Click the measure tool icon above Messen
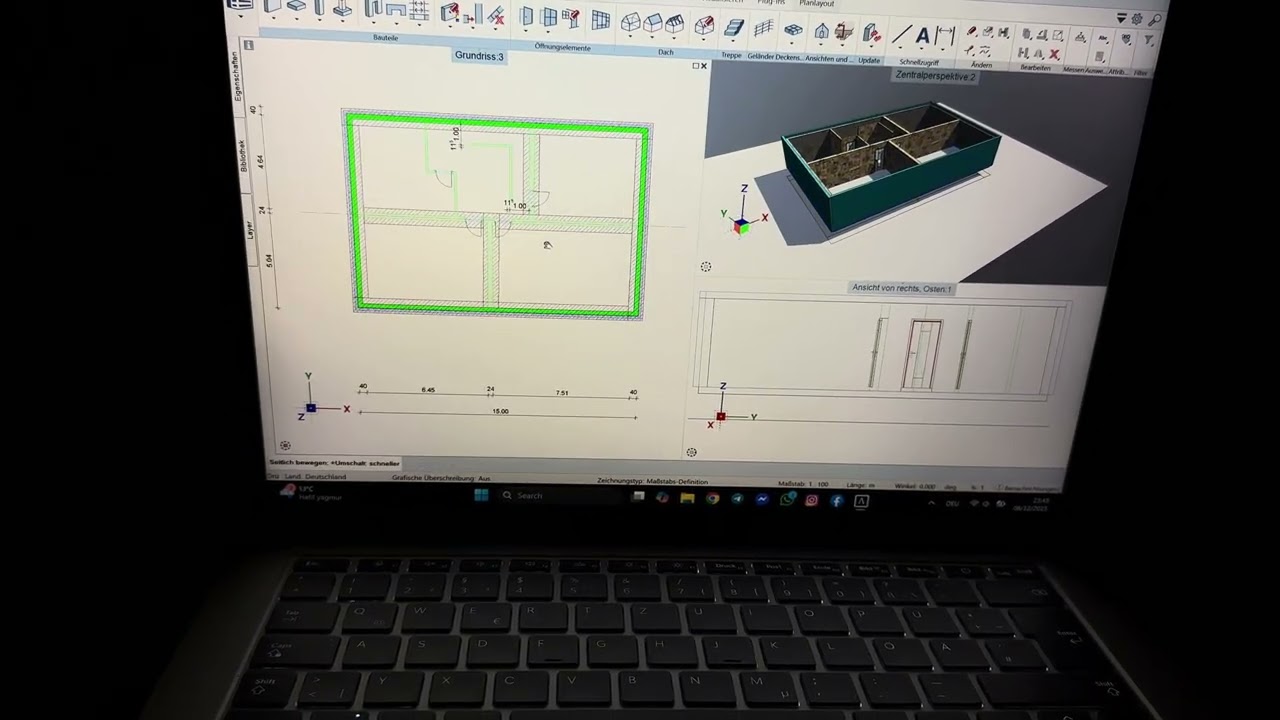The height and width of the screenshot is (720, 1280). tap(1080, 38)
